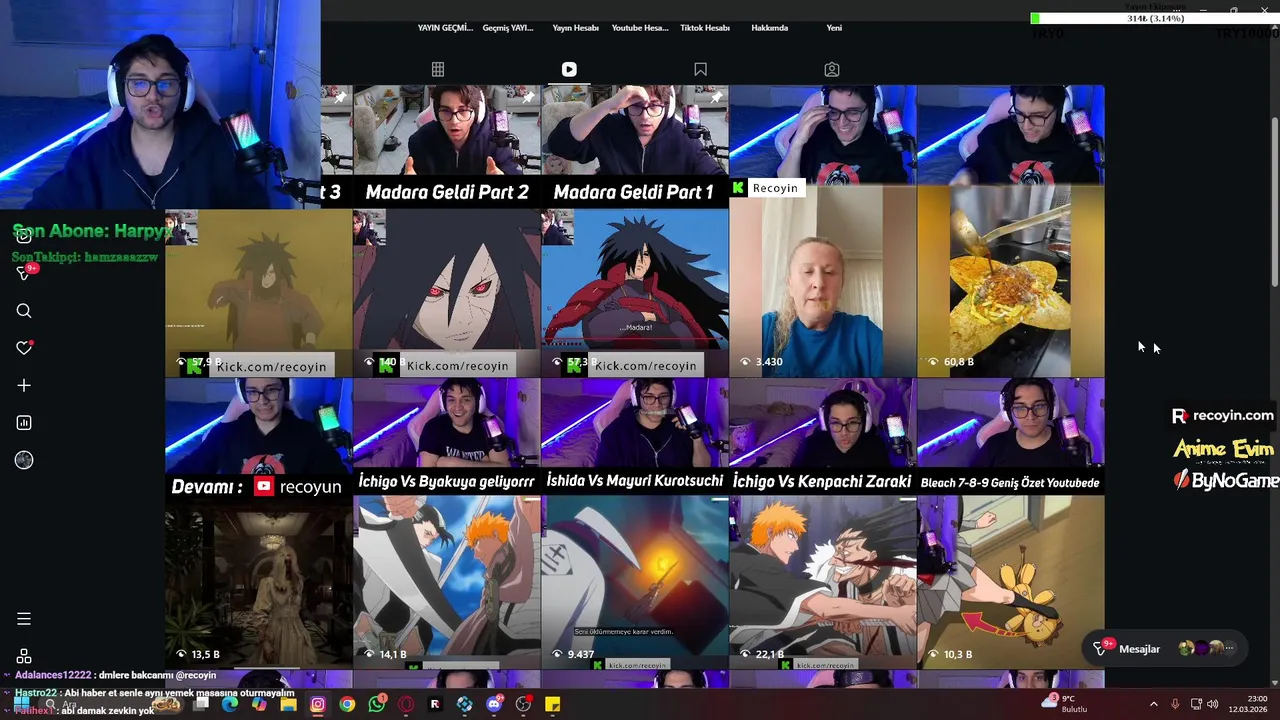Open Meta apps icon at sidebar bottom
Image resolution: width=1280 pixels, height=720 pixels.
[24, 656]
